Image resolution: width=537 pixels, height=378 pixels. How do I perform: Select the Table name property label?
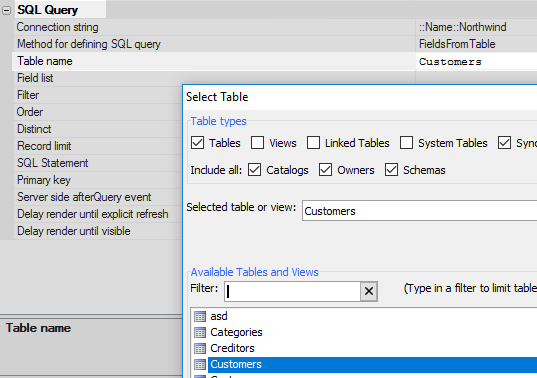coord(45,61)
